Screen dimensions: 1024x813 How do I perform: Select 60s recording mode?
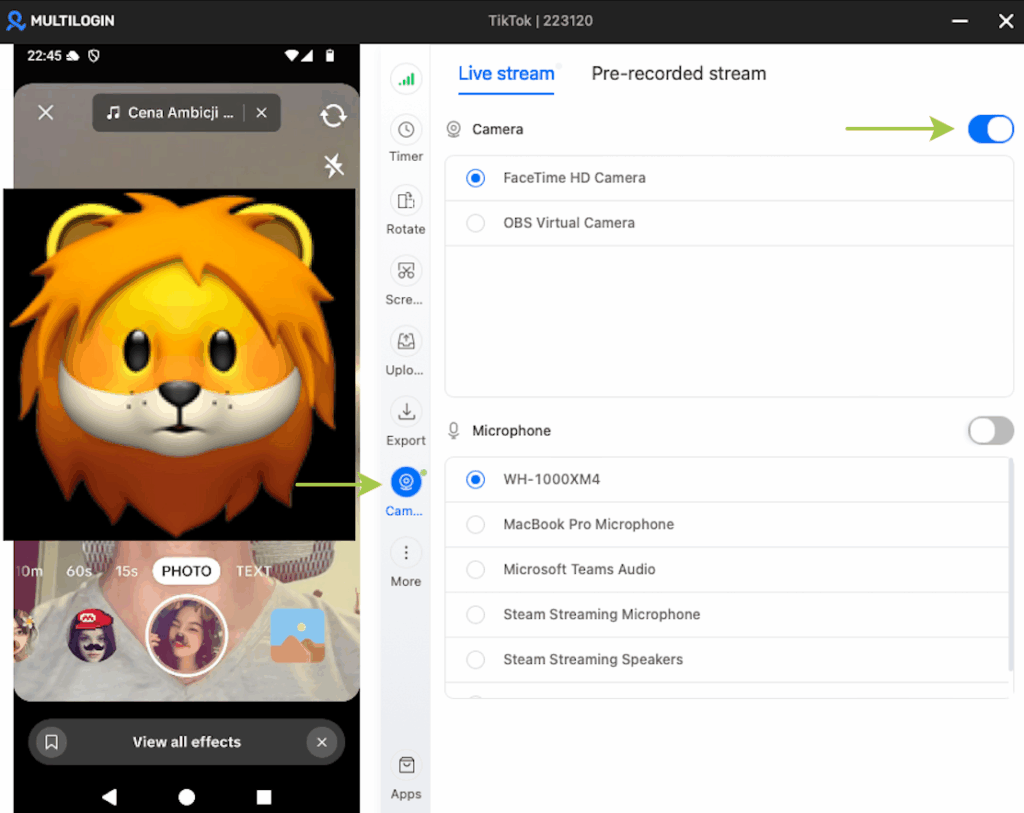(79, 571)
